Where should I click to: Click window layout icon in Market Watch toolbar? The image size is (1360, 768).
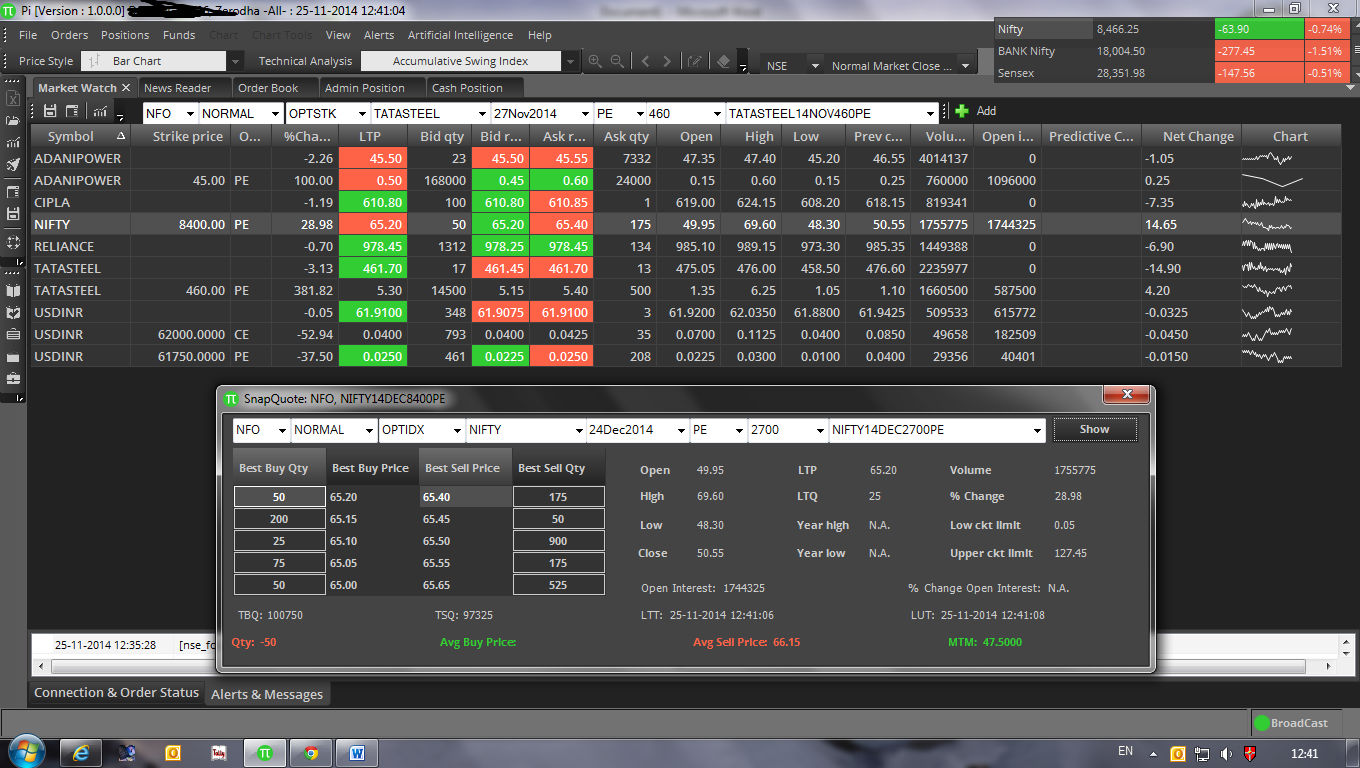[x=72, y=111]
